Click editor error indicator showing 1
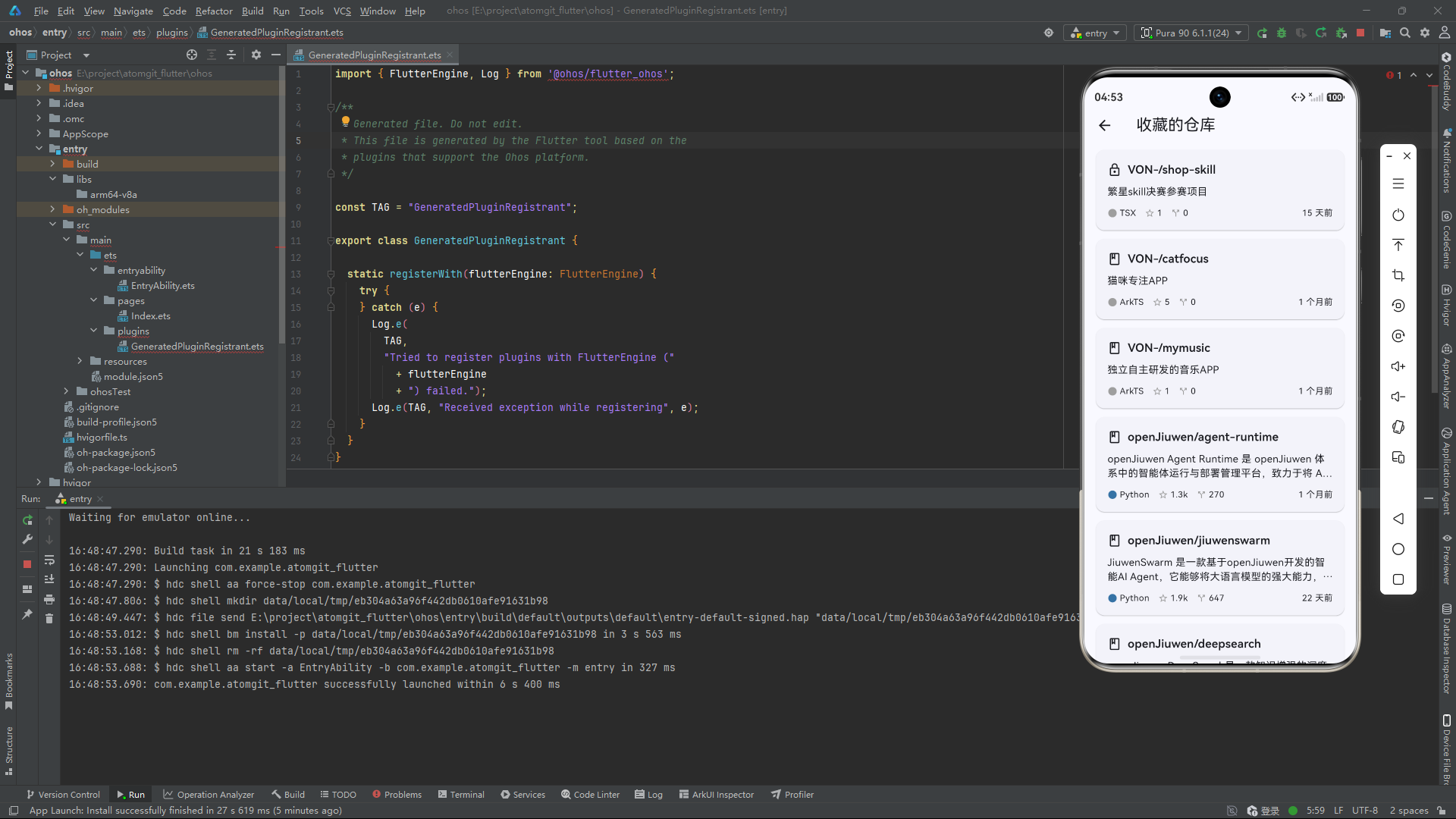 [1394, 75]
